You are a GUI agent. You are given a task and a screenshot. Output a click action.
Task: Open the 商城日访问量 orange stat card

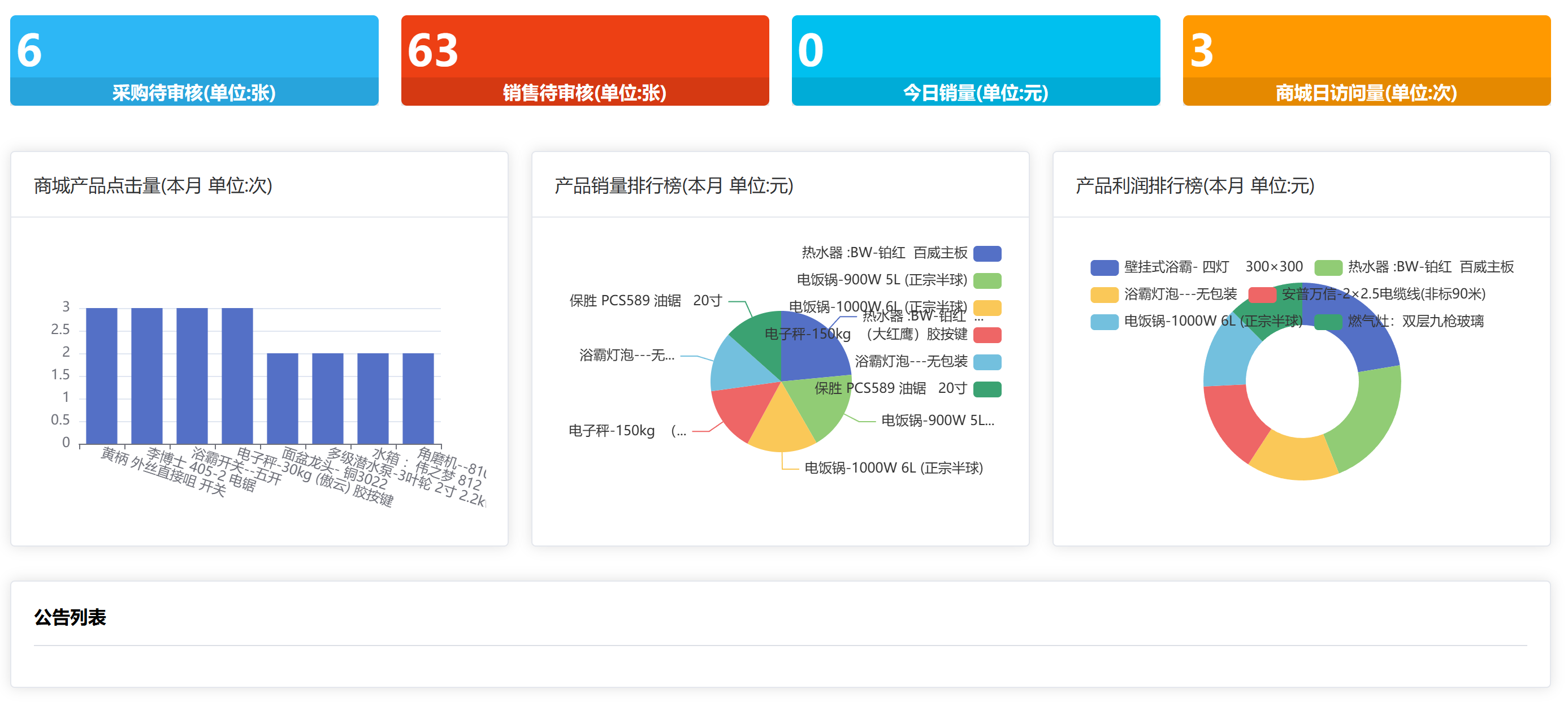pyautogui.click(x=1366, y=60)
